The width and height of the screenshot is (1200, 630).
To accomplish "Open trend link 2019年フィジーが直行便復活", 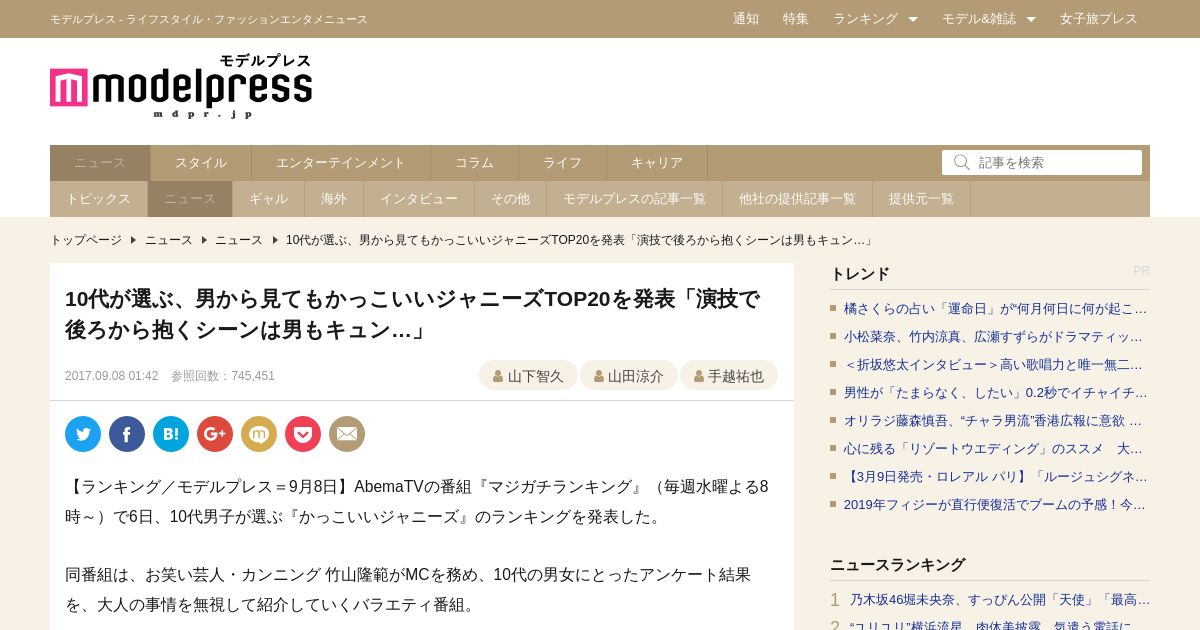I will point(996,504).
